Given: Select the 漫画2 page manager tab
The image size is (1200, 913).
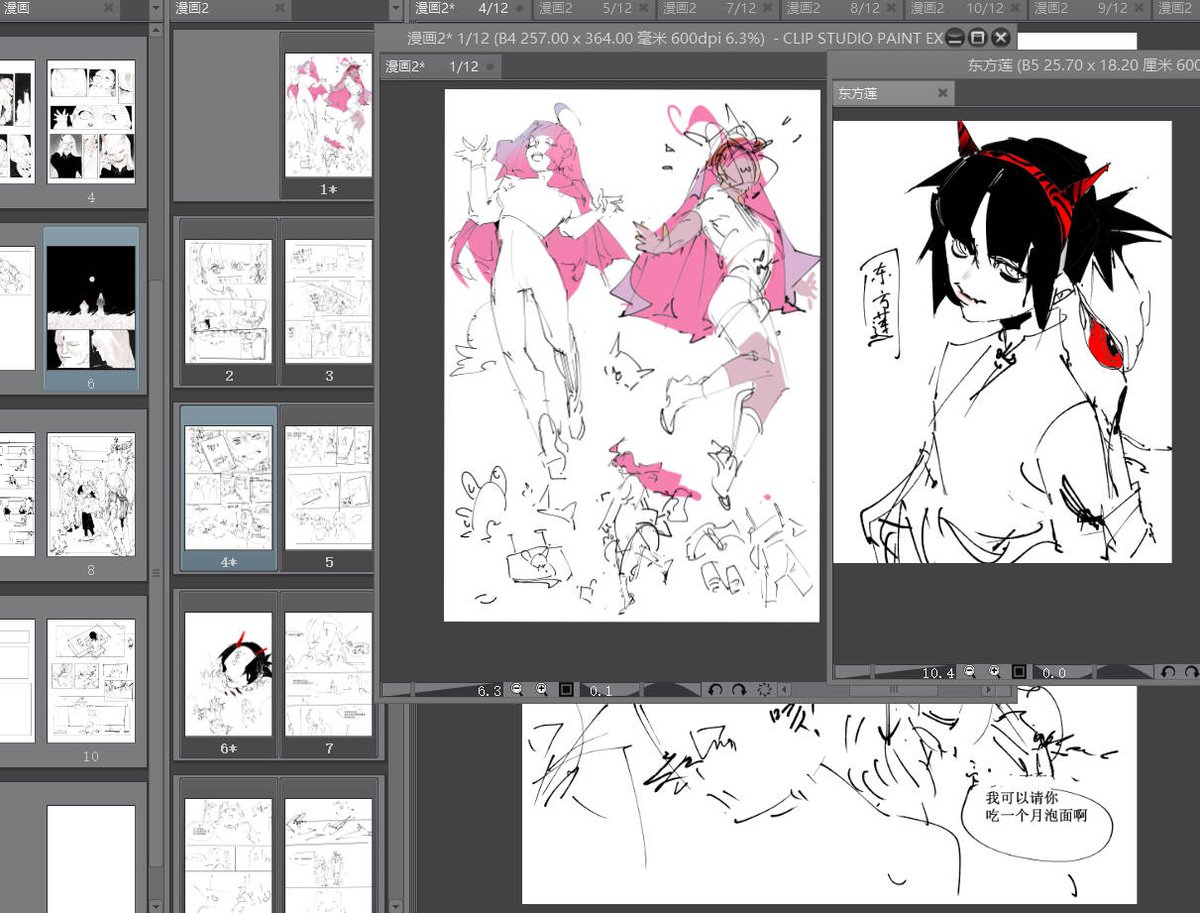Looking at the screenshot, I should [232, 9].
